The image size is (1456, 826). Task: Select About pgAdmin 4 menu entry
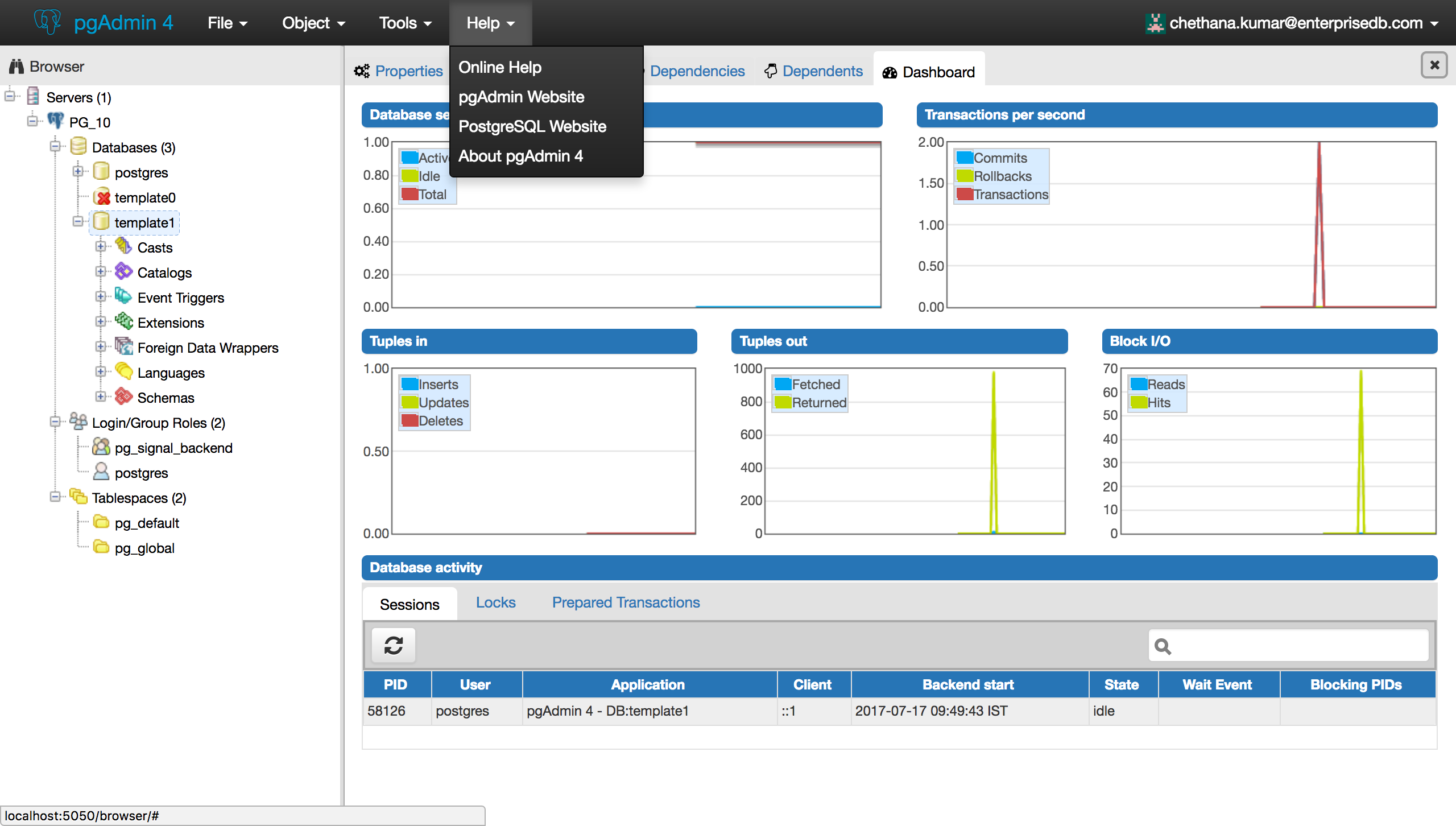520,156
